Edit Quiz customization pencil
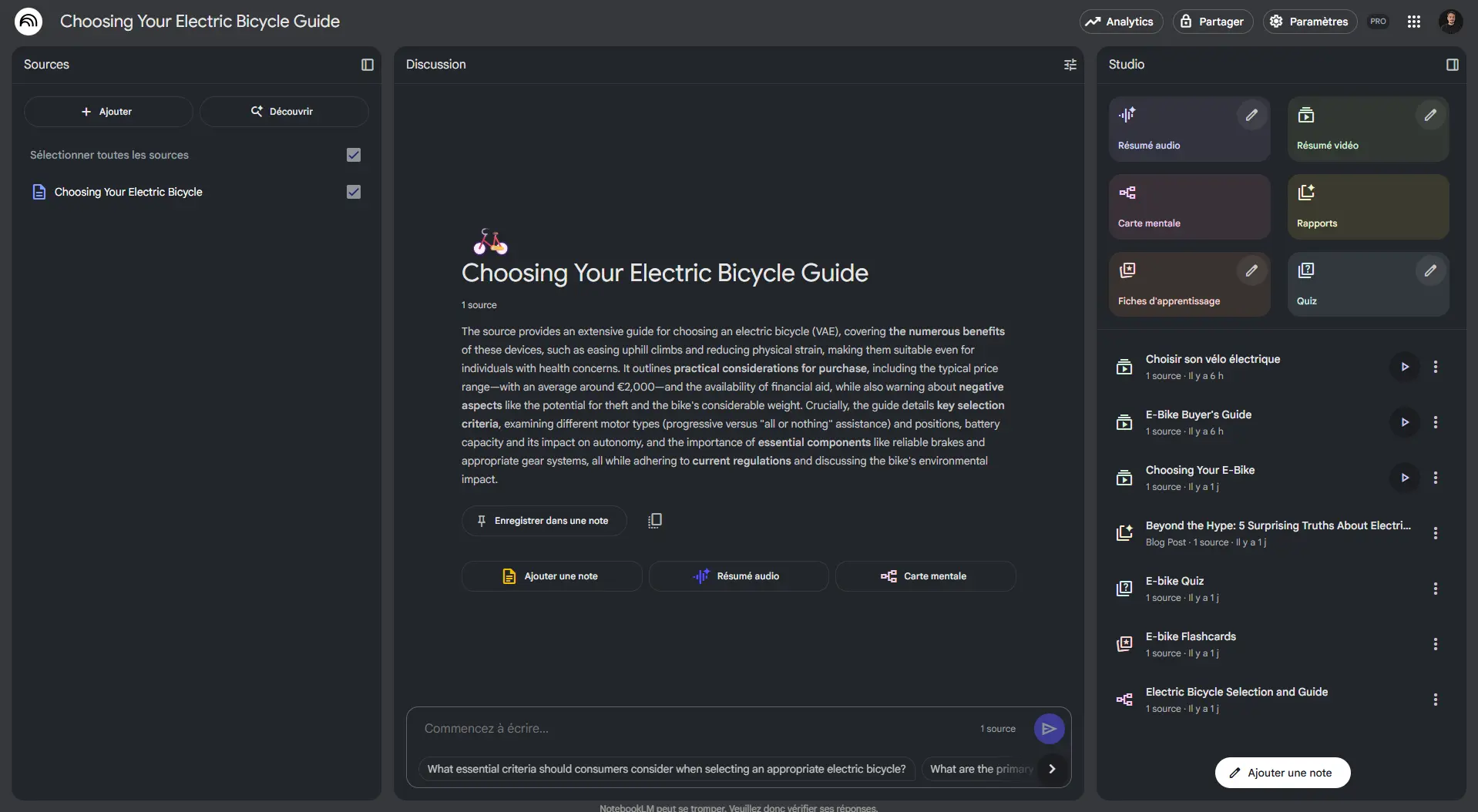 tap(1430, 271)
